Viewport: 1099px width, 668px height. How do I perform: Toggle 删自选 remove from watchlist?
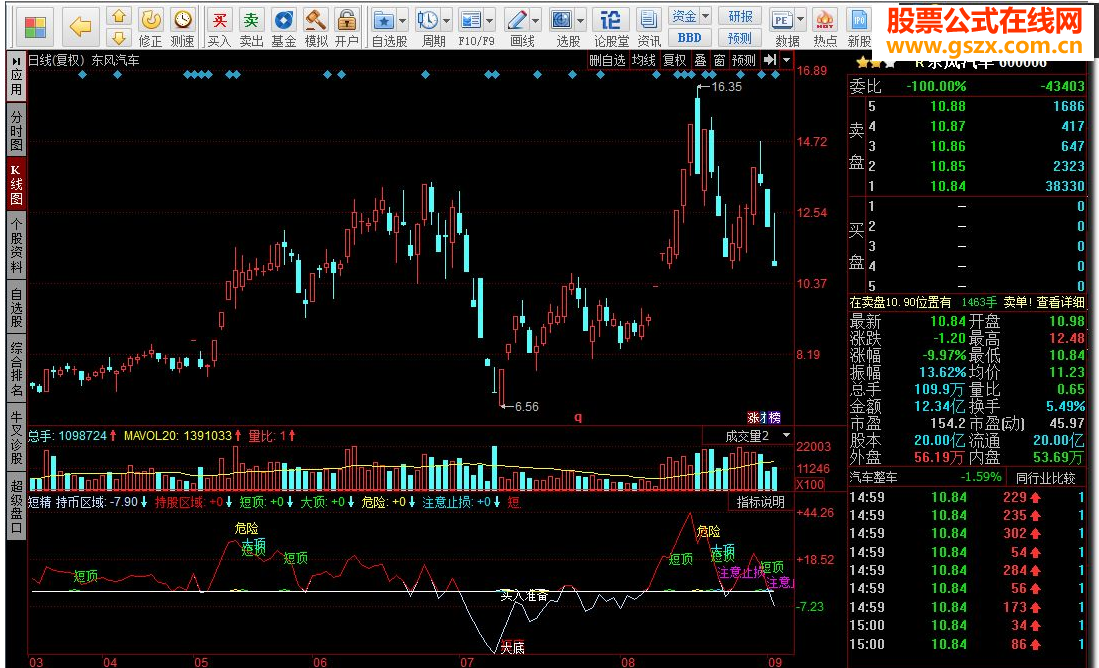(607, 60)
